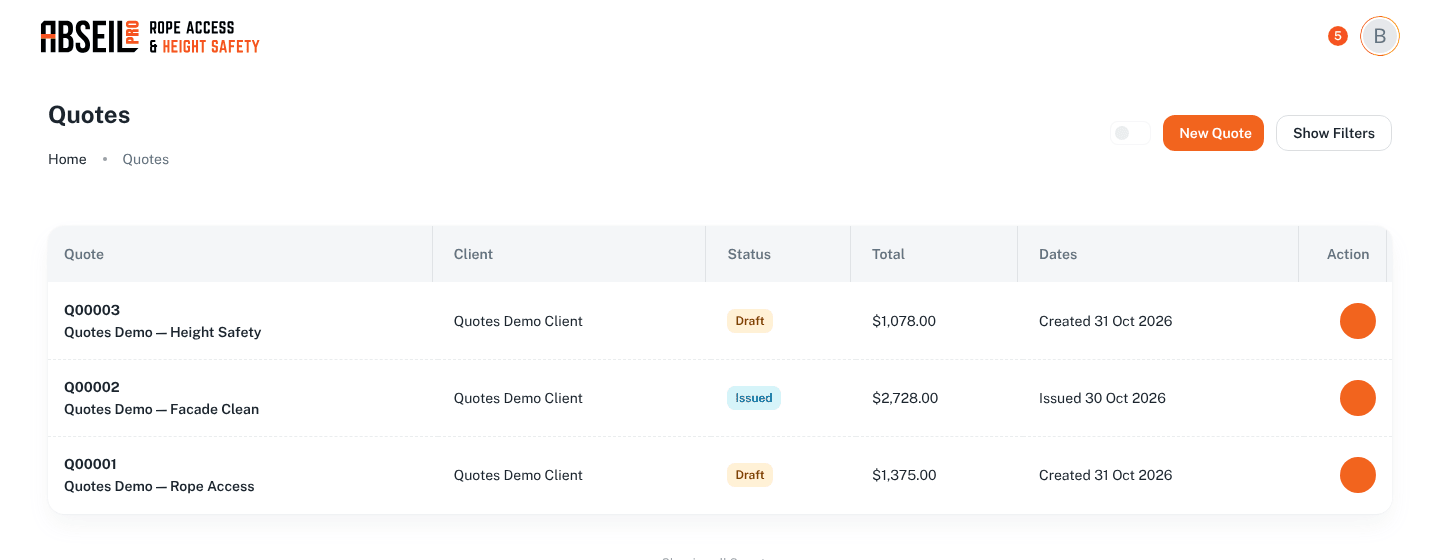The image size is (1440, 560).
Task: Click the Issued 30 Oct 2026 date
Action: coord(1102,398)
